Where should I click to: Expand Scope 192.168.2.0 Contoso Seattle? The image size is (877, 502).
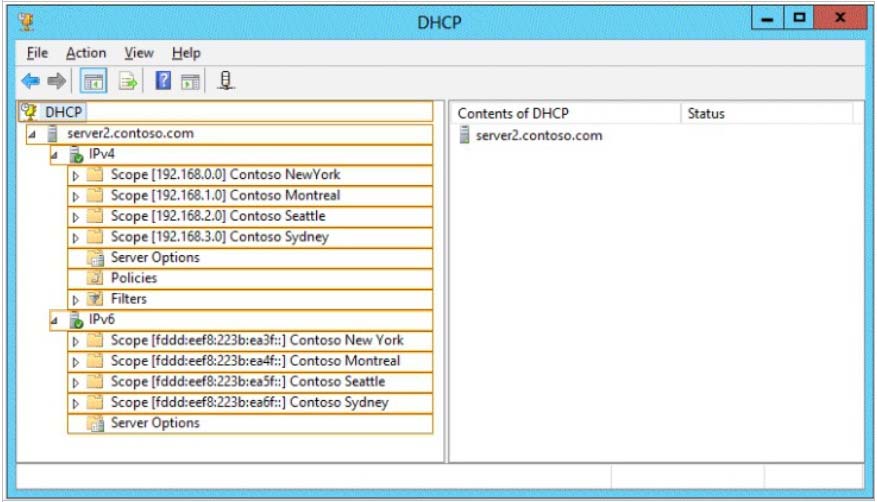pos(76,217)
